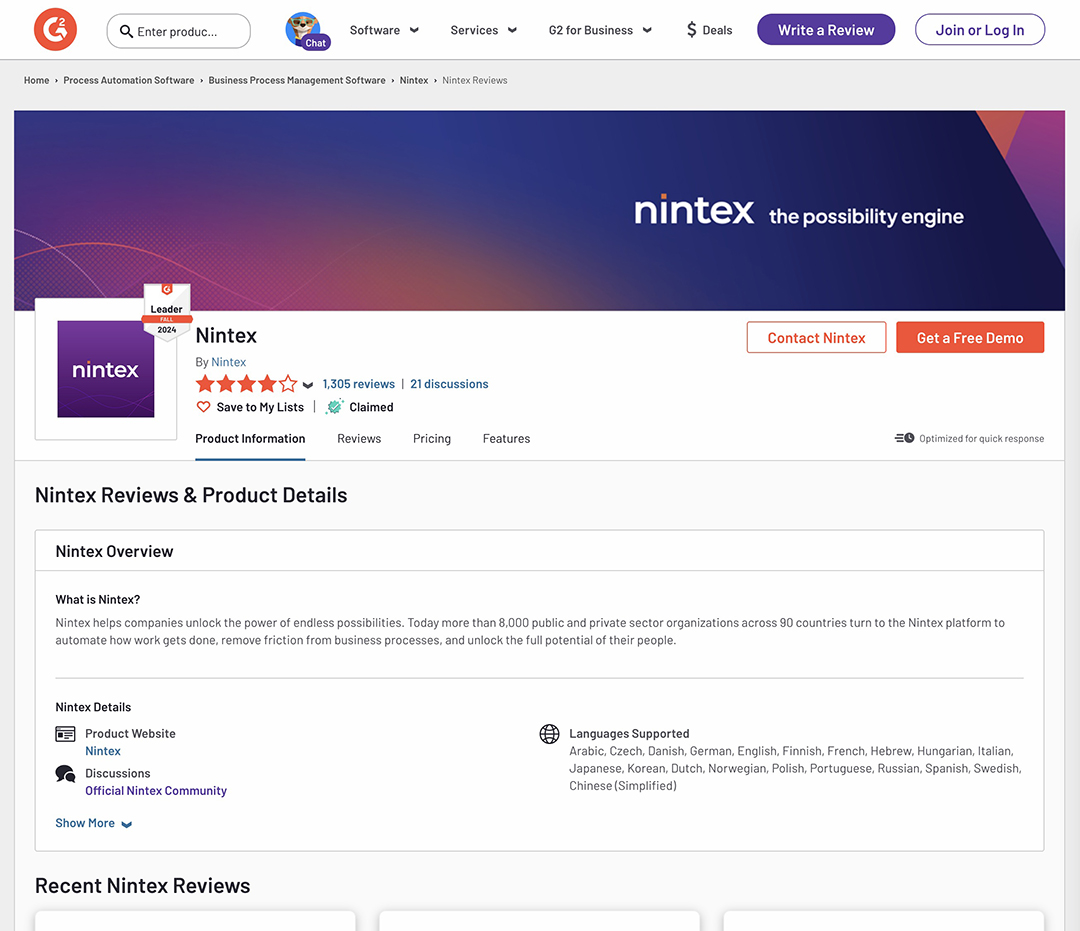1080x931 pixels.
Task: Expand Show More product details
Action: pos(94,823)
